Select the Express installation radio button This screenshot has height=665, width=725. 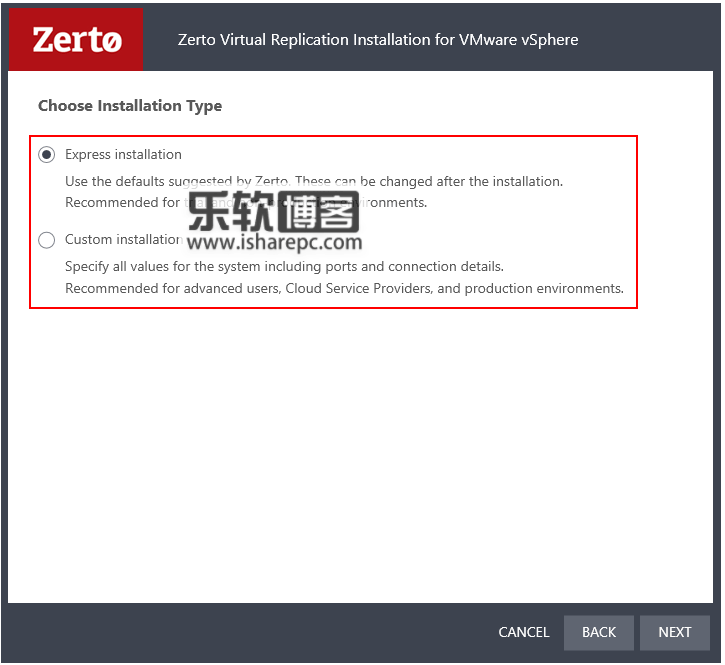47,154
